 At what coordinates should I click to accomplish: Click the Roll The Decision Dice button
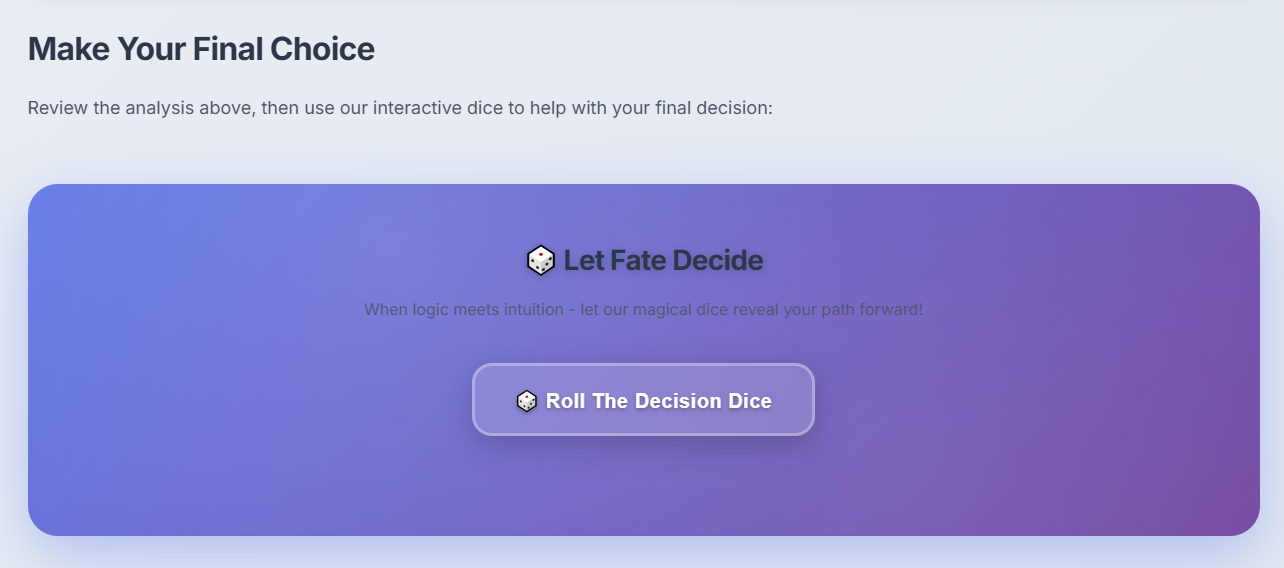[x=643, y=400]
